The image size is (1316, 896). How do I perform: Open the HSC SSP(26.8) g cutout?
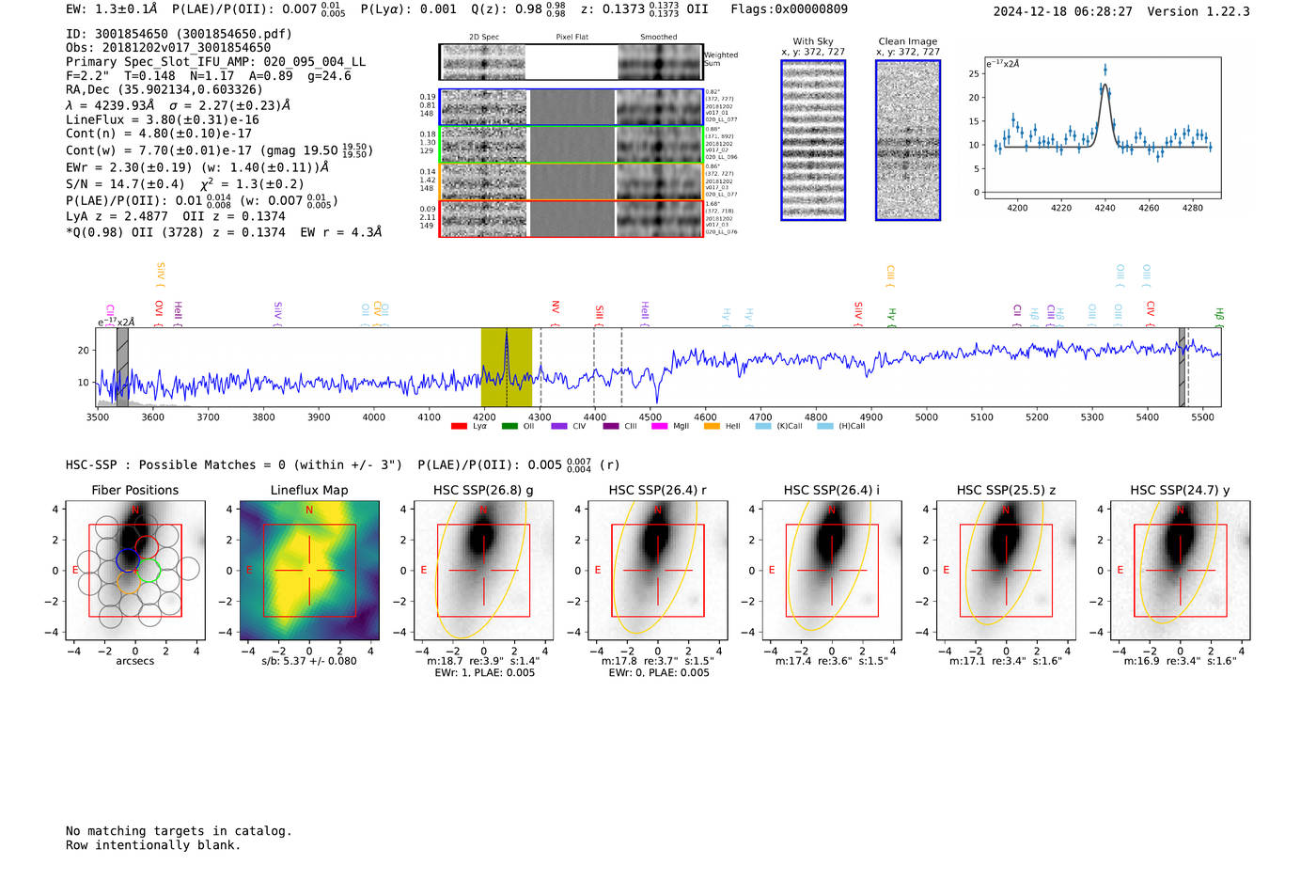click(483, 570)
